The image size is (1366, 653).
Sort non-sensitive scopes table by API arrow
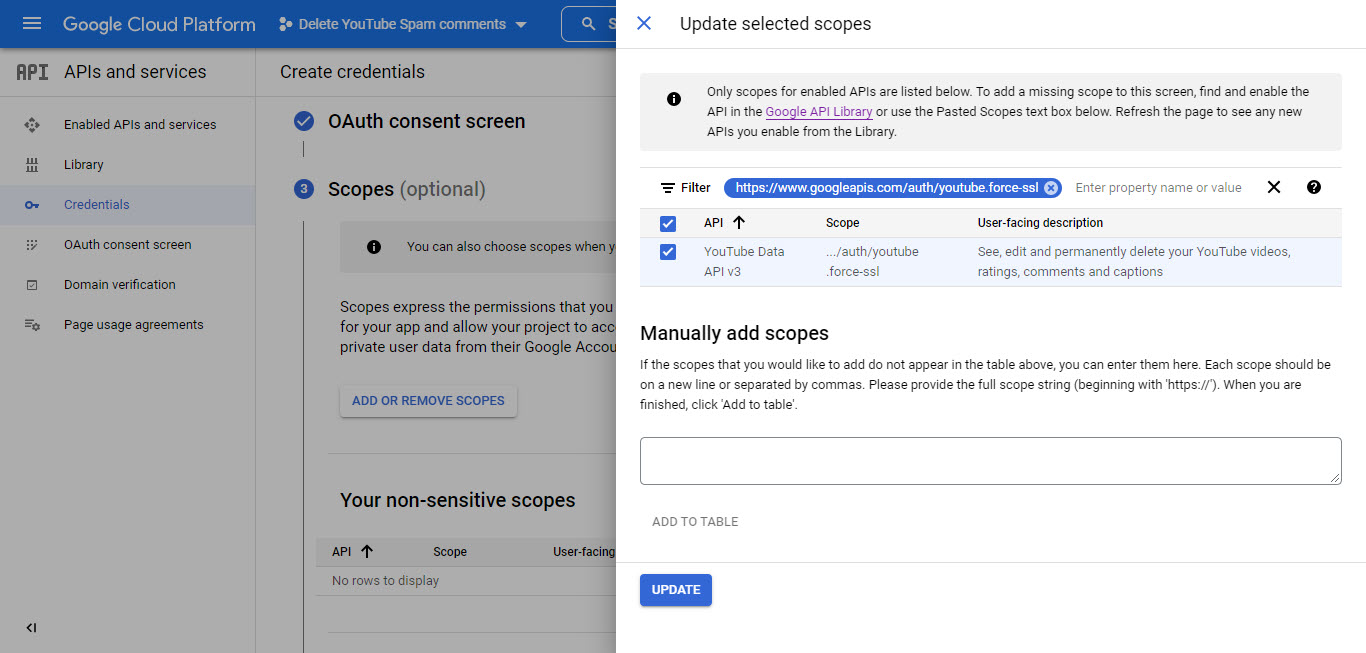(367, 551)
